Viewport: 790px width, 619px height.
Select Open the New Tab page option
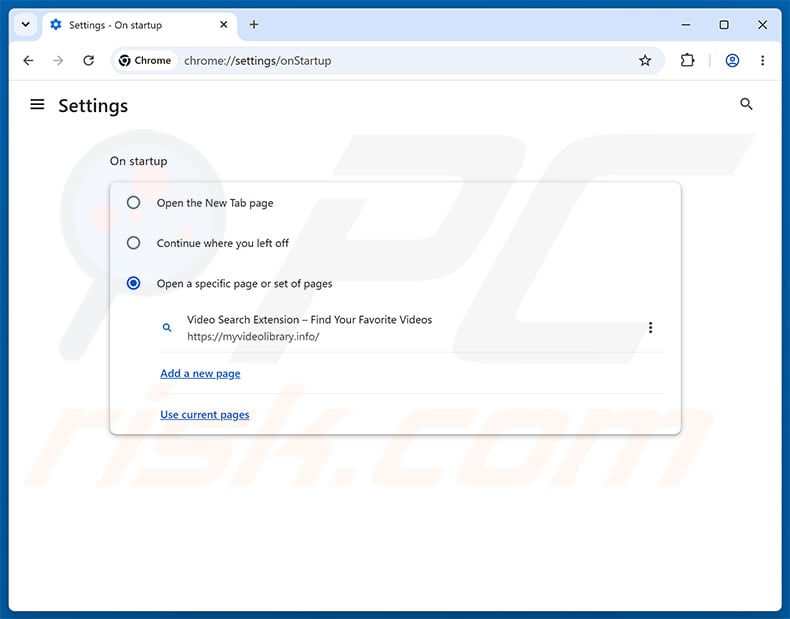coord(134,202)
